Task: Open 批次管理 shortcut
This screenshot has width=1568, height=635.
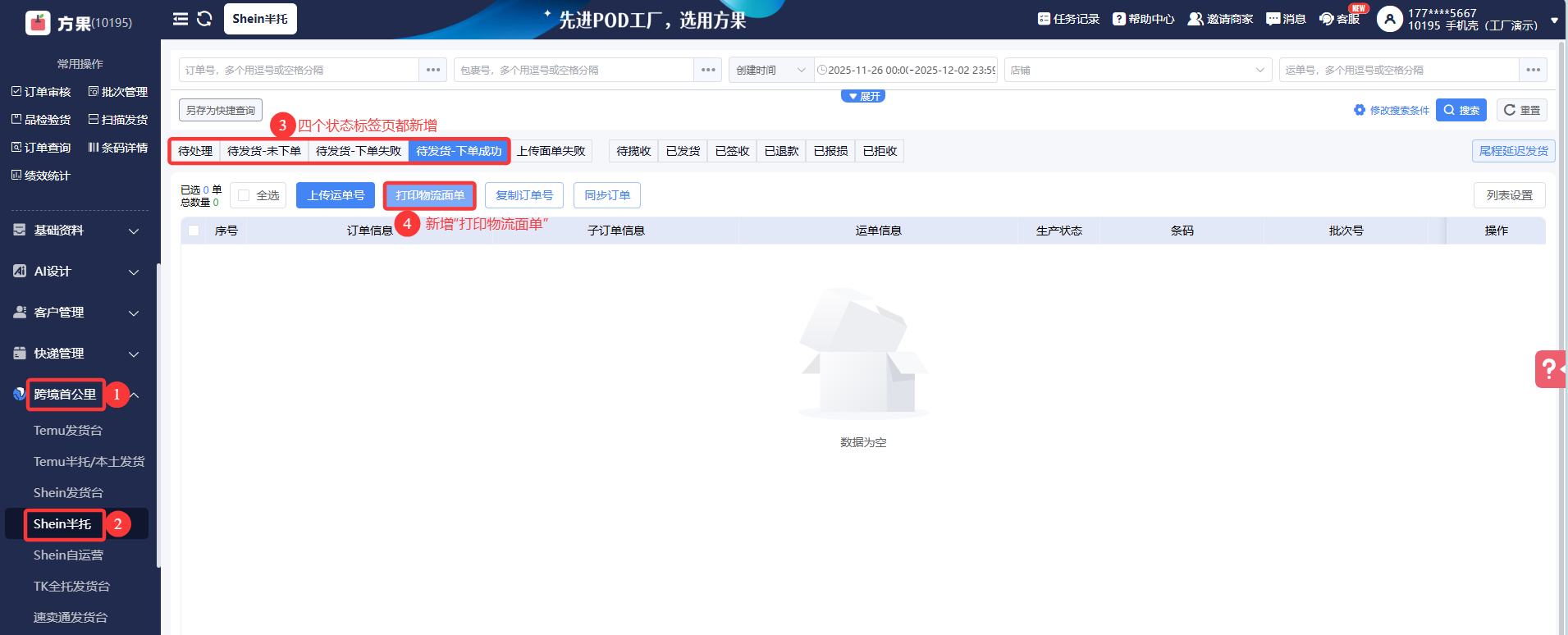Action: (118, 92)
